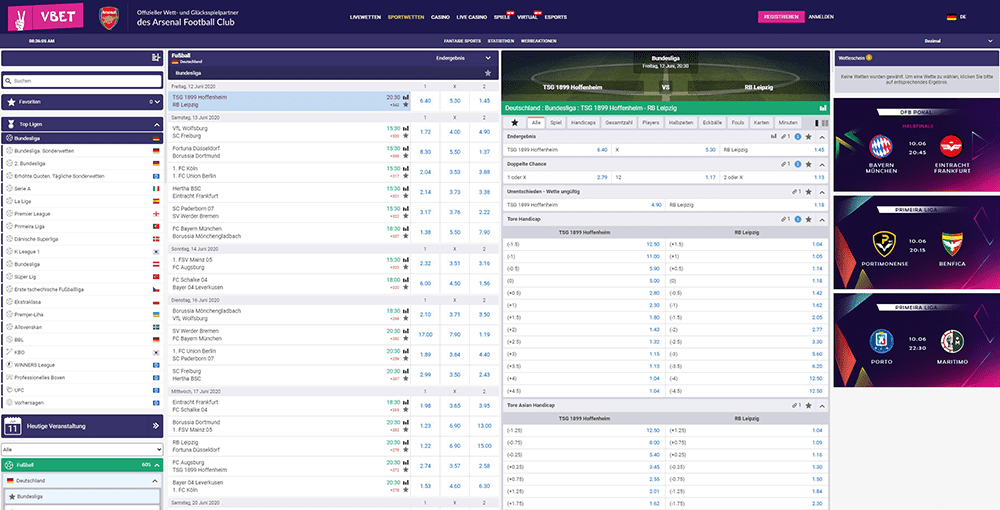Click the Registrieren button

[781, 17]
